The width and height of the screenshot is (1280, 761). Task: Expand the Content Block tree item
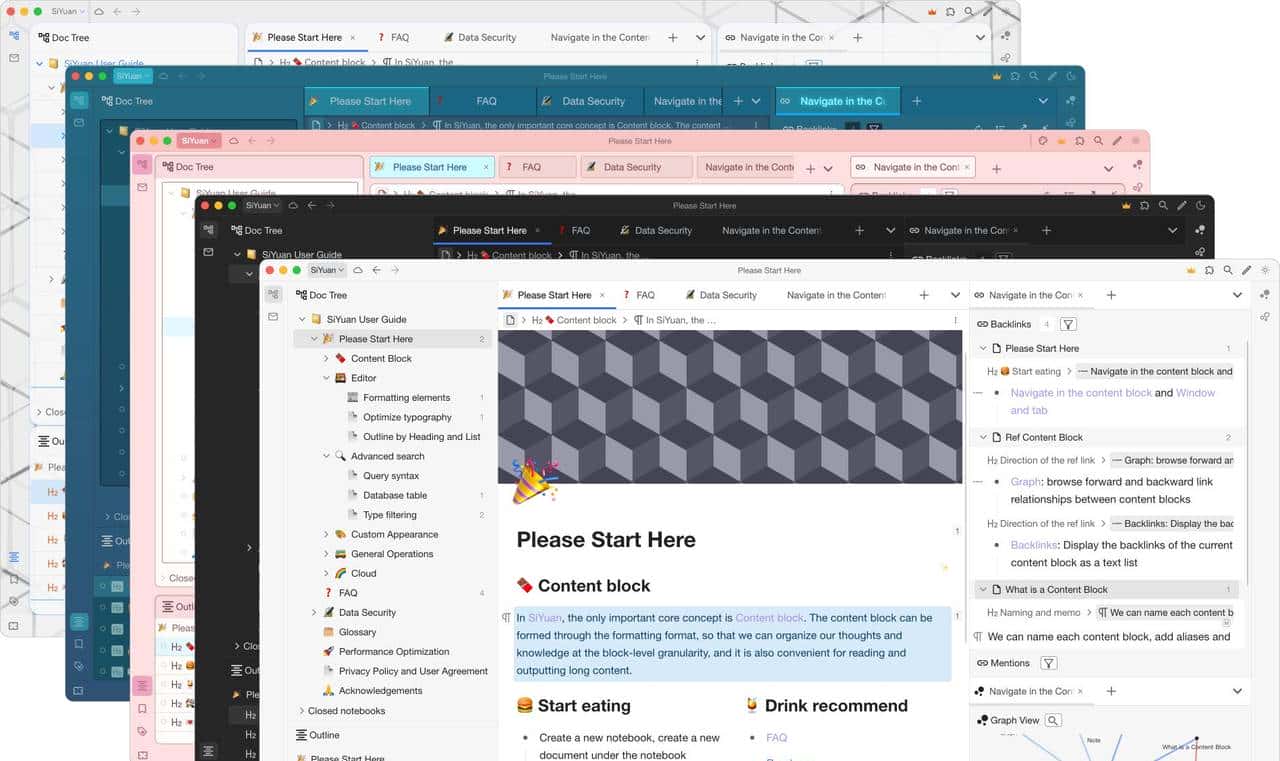pyautogui.click(x=326, y=358)
